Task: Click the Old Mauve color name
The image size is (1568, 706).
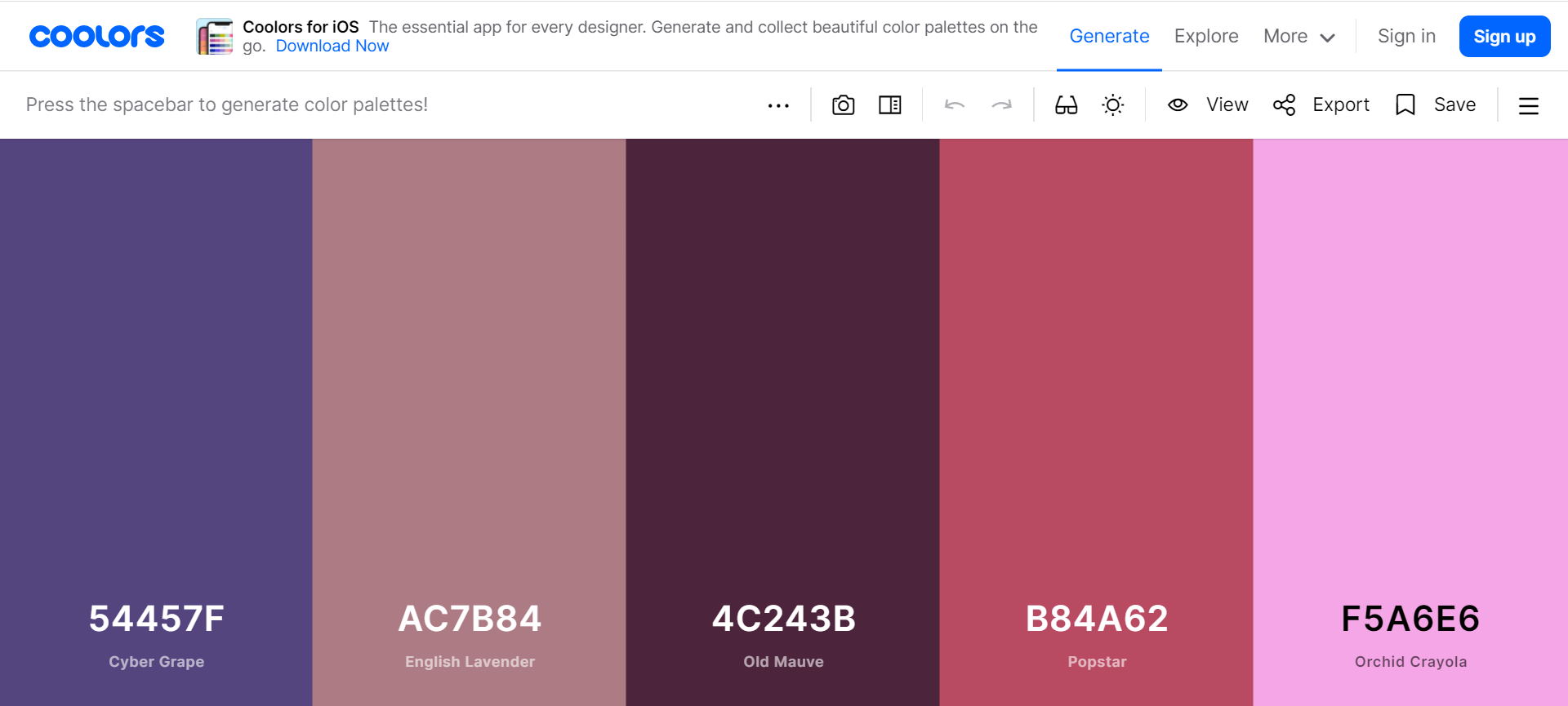Action: pyautogui.click(x=784, y=662)
